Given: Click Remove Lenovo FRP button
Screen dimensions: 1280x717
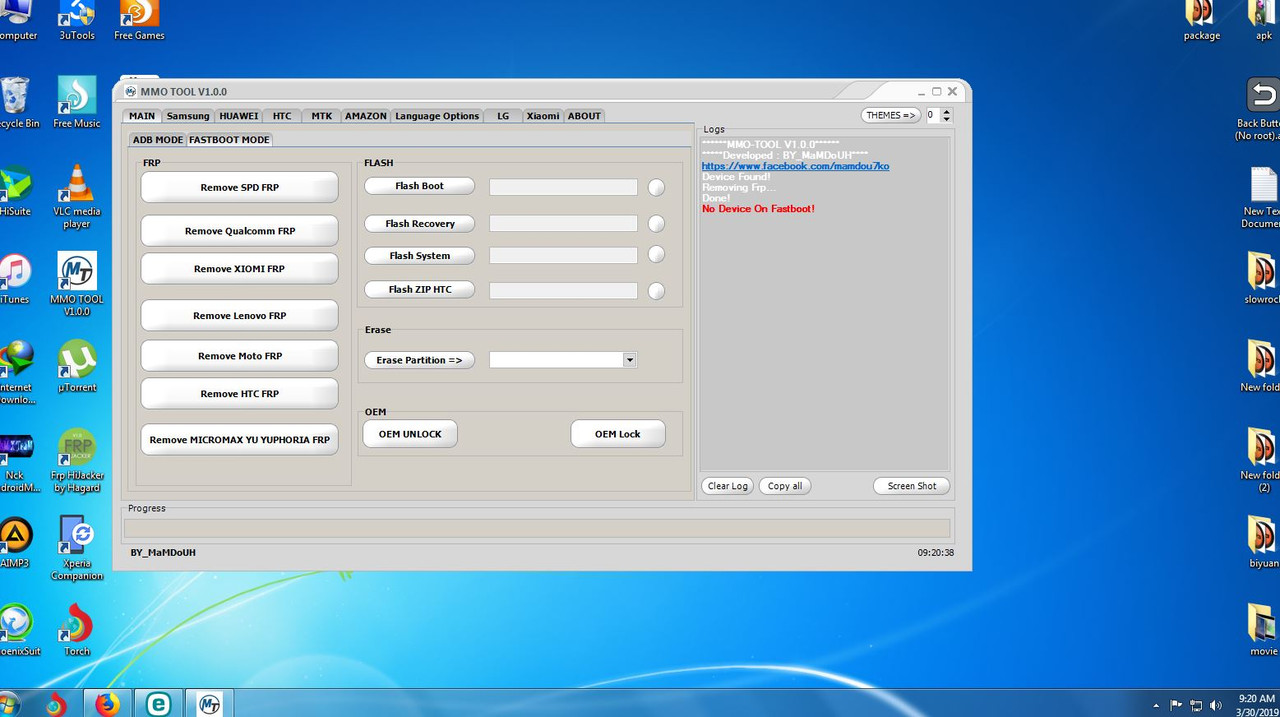Looking at the screenshot, I should 240,315.
